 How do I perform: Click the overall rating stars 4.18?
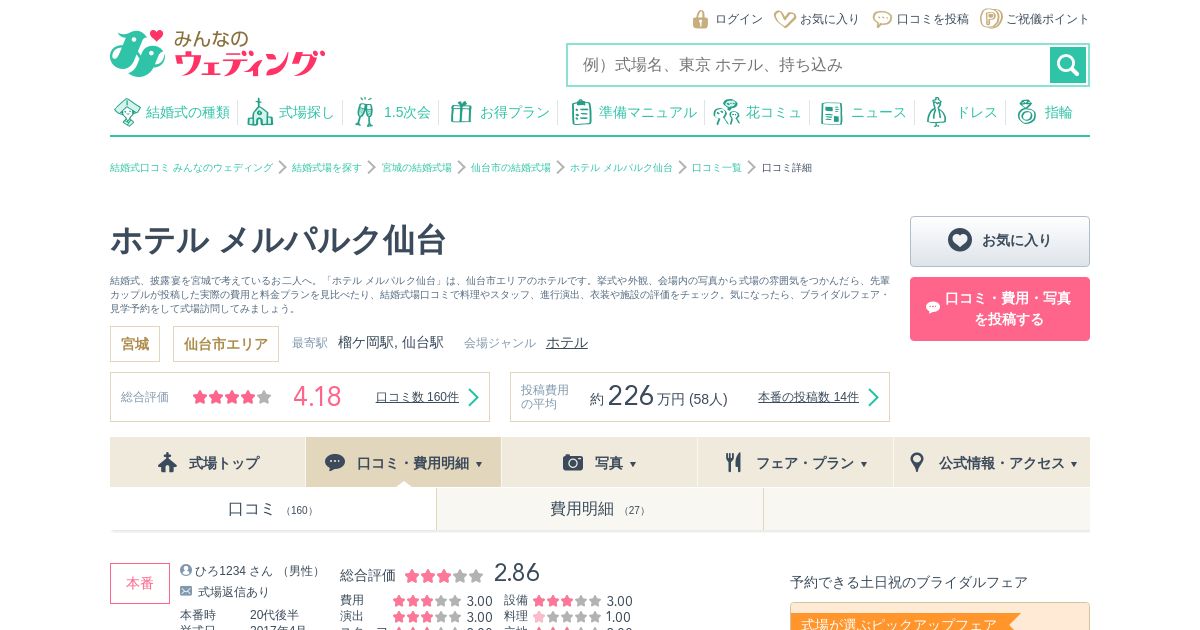[232, 397]
